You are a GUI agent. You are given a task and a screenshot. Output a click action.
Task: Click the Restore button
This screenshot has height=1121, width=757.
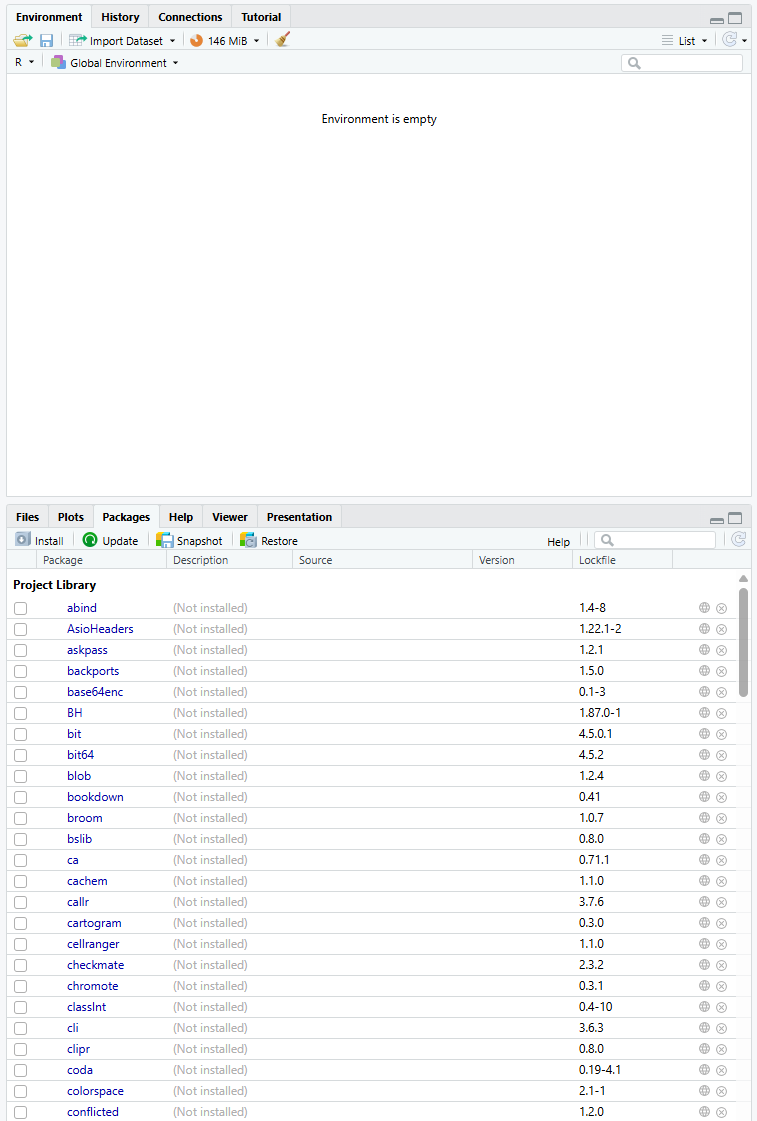pos(269,541)
